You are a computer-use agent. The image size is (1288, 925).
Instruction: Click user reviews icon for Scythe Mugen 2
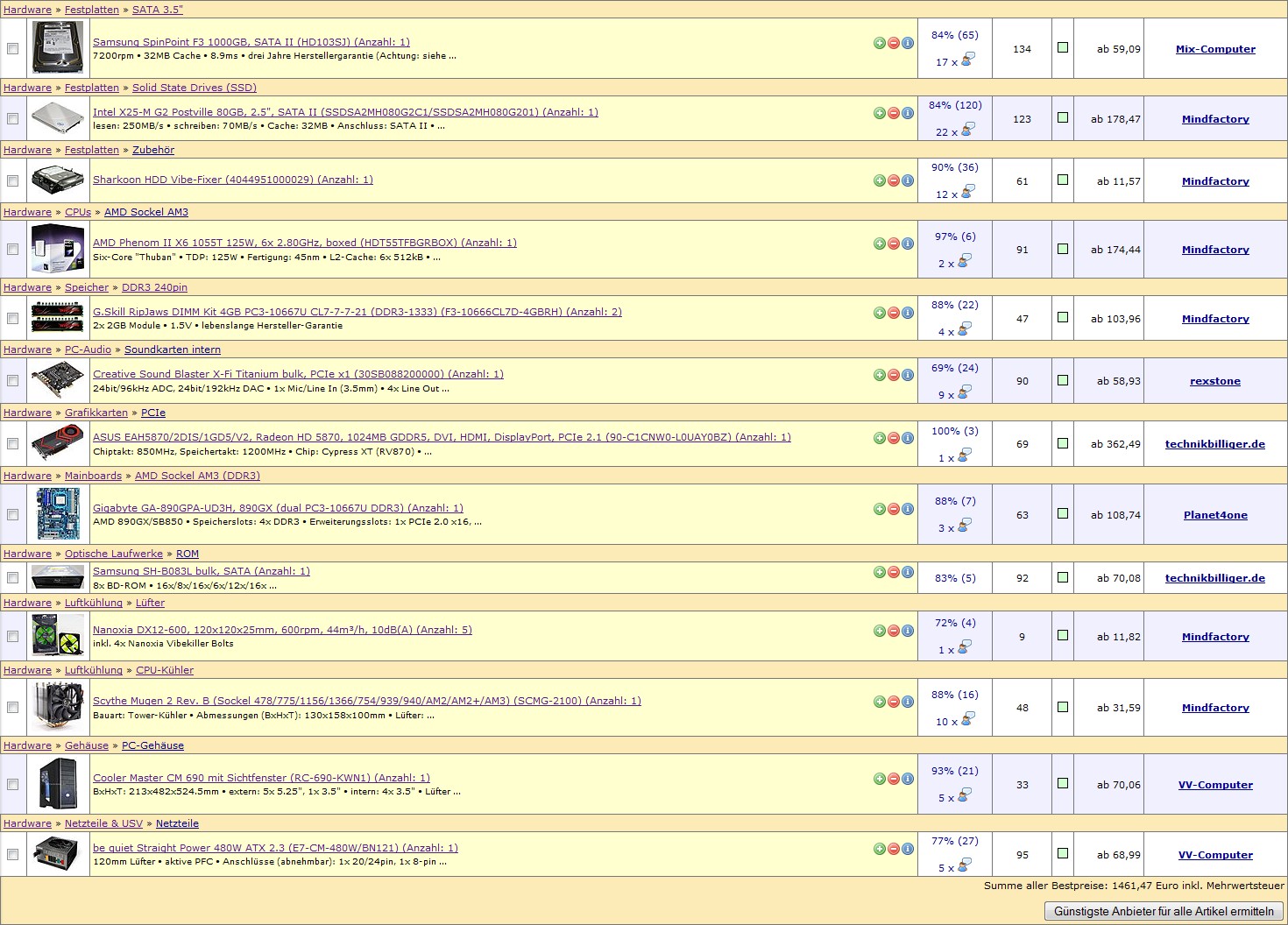pos(967,720)
